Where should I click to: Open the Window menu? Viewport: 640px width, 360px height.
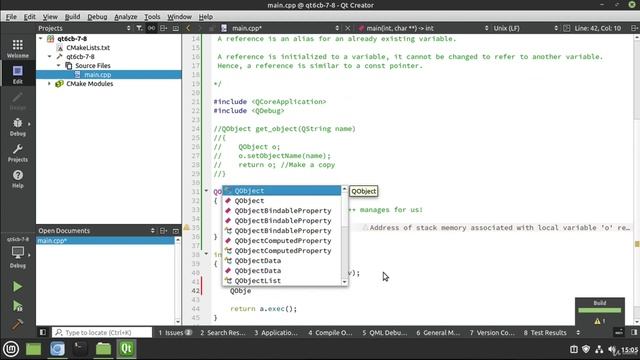[179, 17]
